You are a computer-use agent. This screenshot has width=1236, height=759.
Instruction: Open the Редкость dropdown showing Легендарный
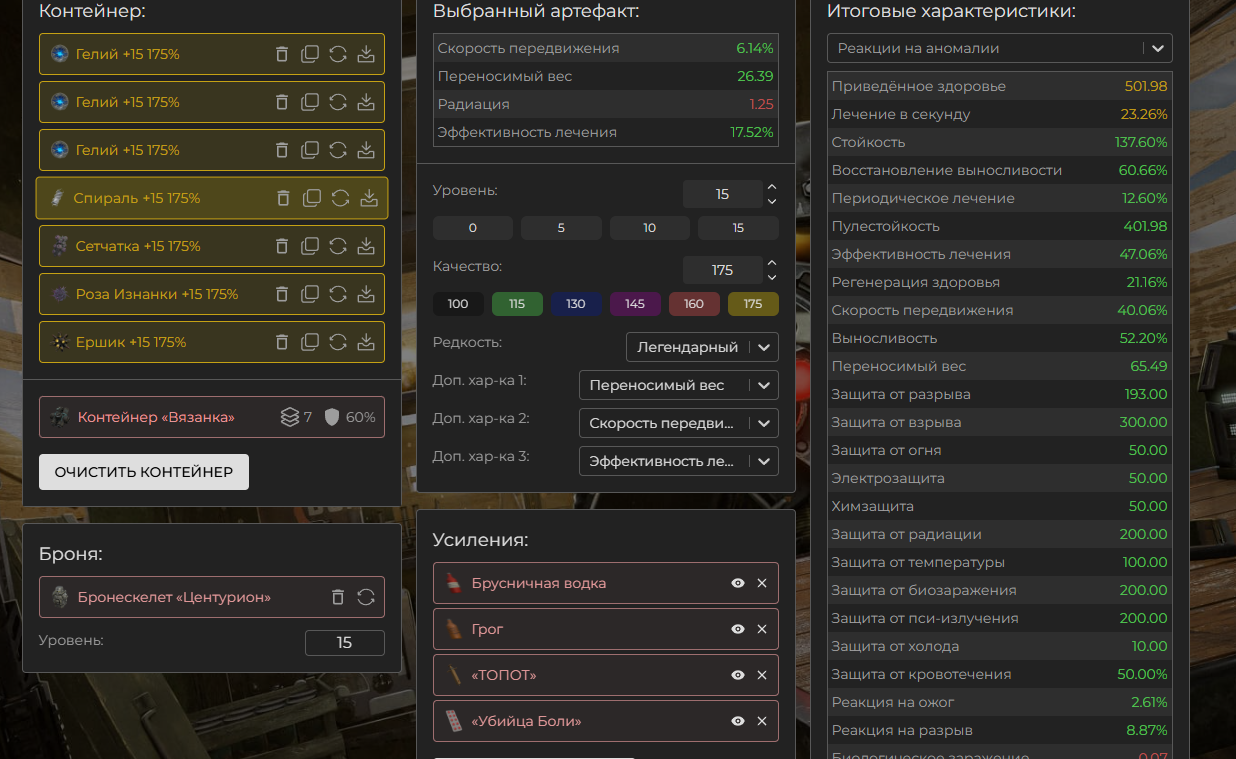(701, 347)
